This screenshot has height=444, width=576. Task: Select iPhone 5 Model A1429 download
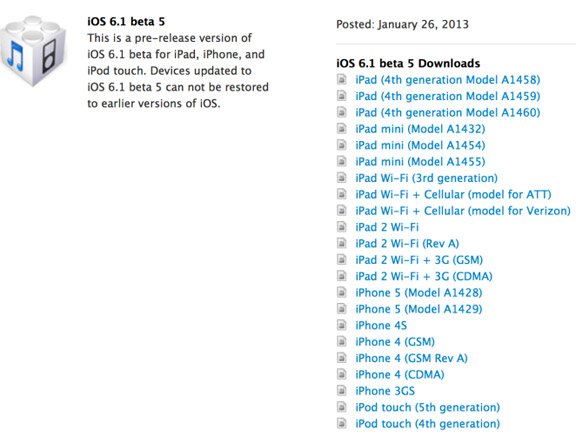point(418,309)
